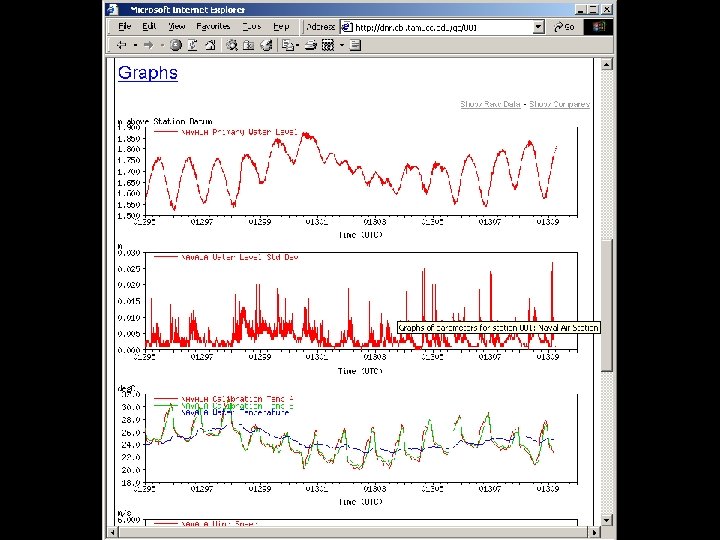Click the horizontal scrollbar left arrow
The height and width of the screenshot is (540, 720).
113,532
